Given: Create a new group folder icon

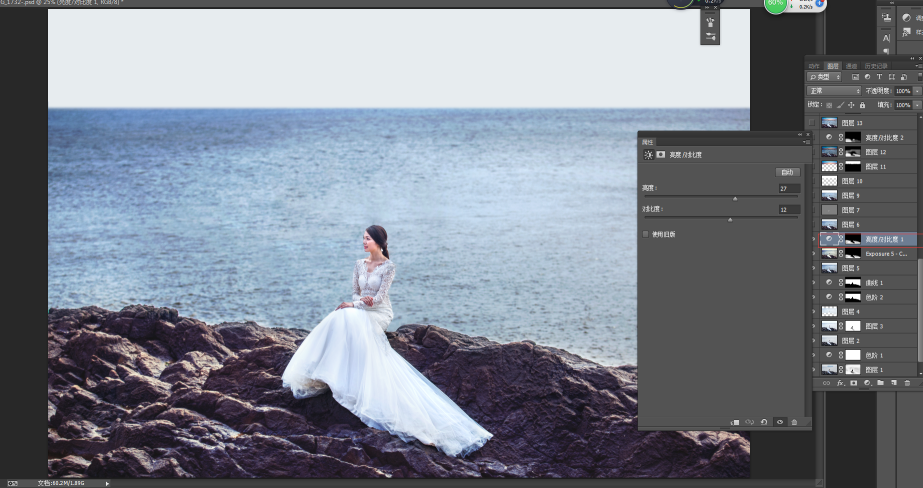Looking at the screenshot, I should click(x=881, y=383).
